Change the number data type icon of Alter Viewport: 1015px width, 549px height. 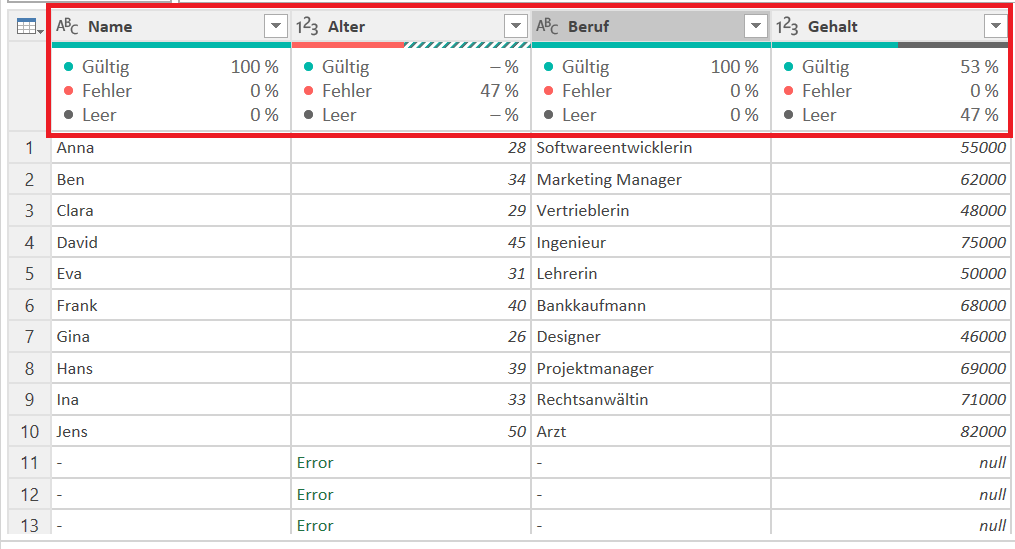307,27
